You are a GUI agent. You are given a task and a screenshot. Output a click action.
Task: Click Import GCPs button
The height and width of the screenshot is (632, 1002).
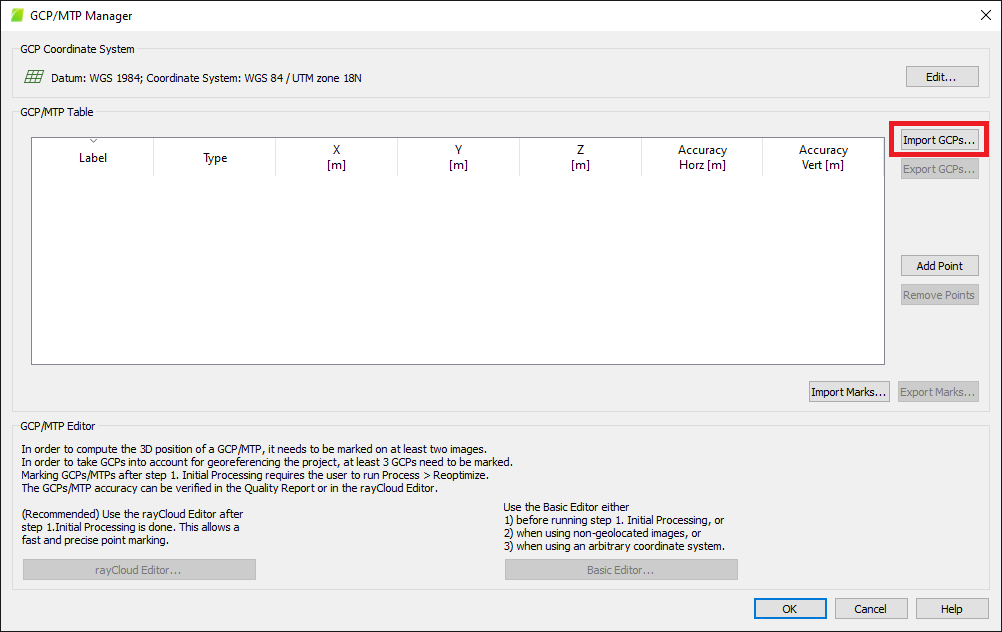(x=939, y=140)
